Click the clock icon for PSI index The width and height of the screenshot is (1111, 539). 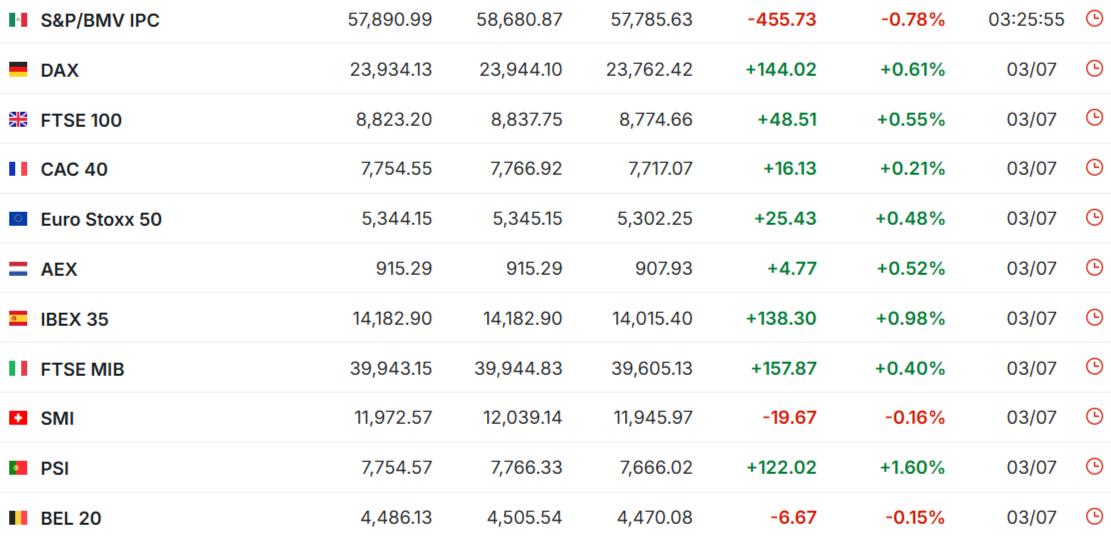tap(1094, 466)
